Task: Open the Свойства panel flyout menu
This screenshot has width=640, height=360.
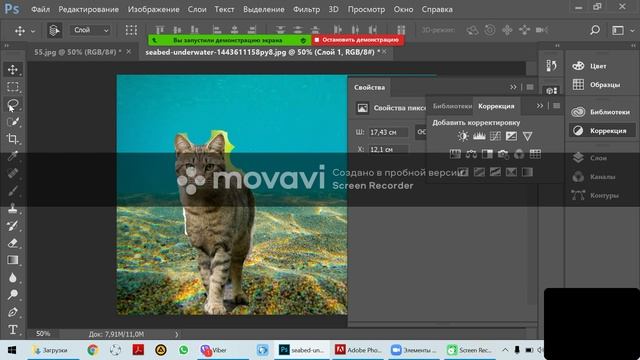Action: (530, 87)
